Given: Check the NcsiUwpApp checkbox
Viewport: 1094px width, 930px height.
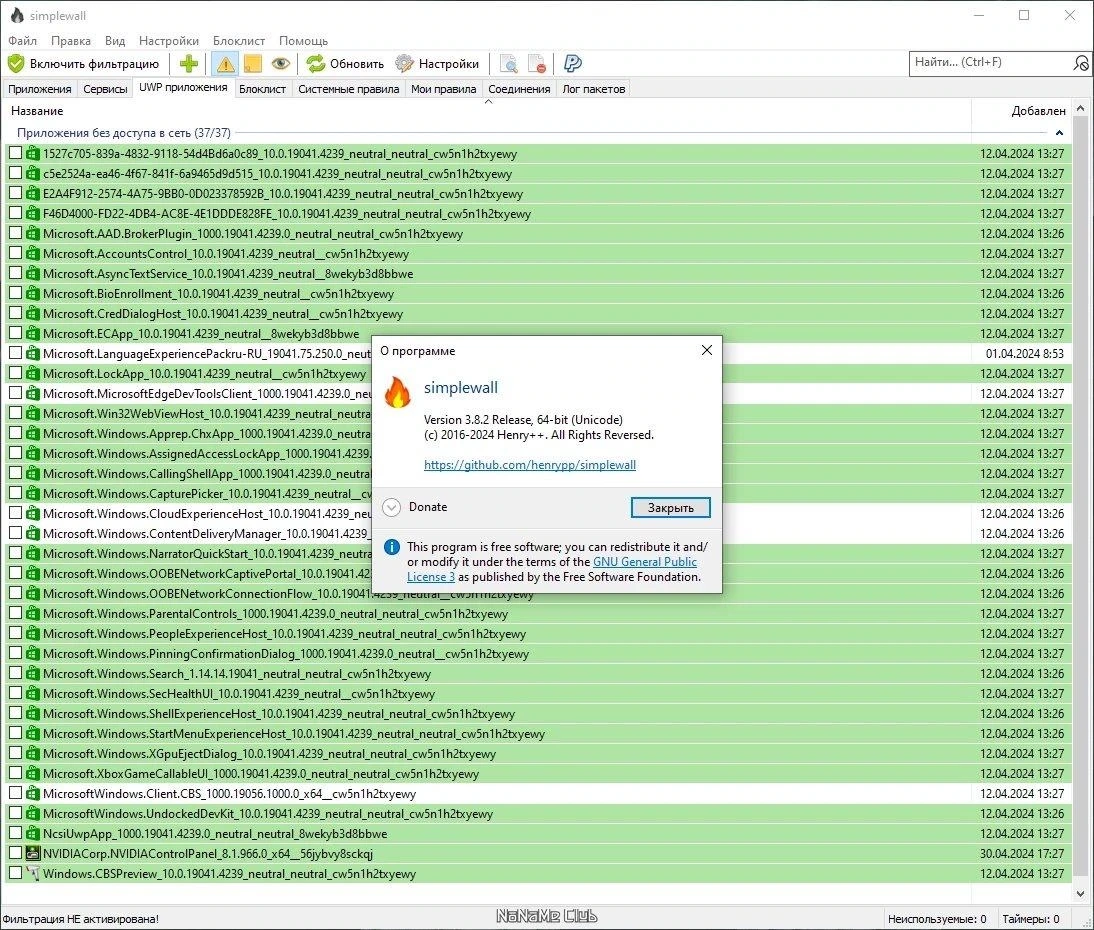Looking at the screenshot, I should tap(15, 832).
